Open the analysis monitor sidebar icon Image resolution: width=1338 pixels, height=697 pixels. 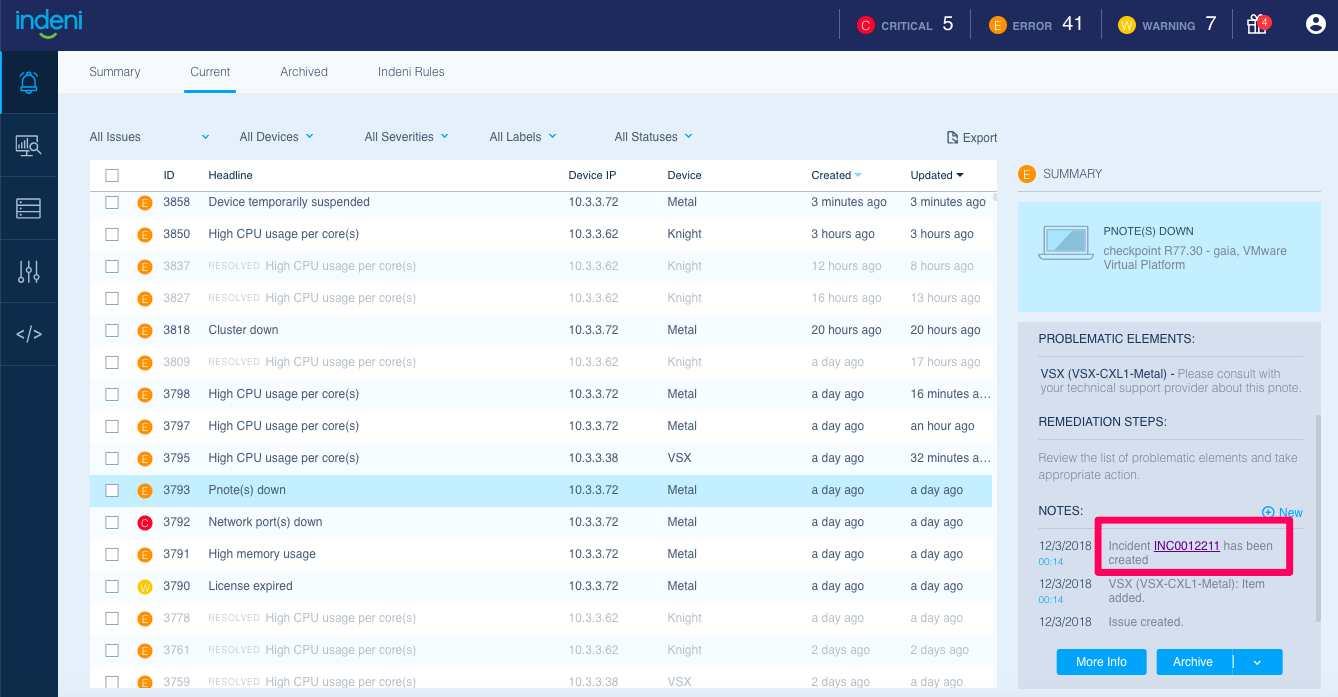coord(29,146)
